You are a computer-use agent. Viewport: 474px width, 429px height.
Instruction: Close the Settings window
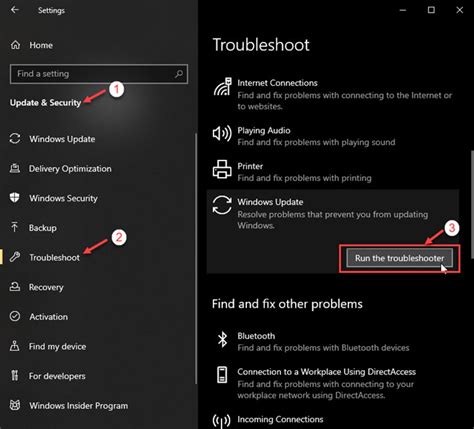pyautogui.click(x=460, y=10)
